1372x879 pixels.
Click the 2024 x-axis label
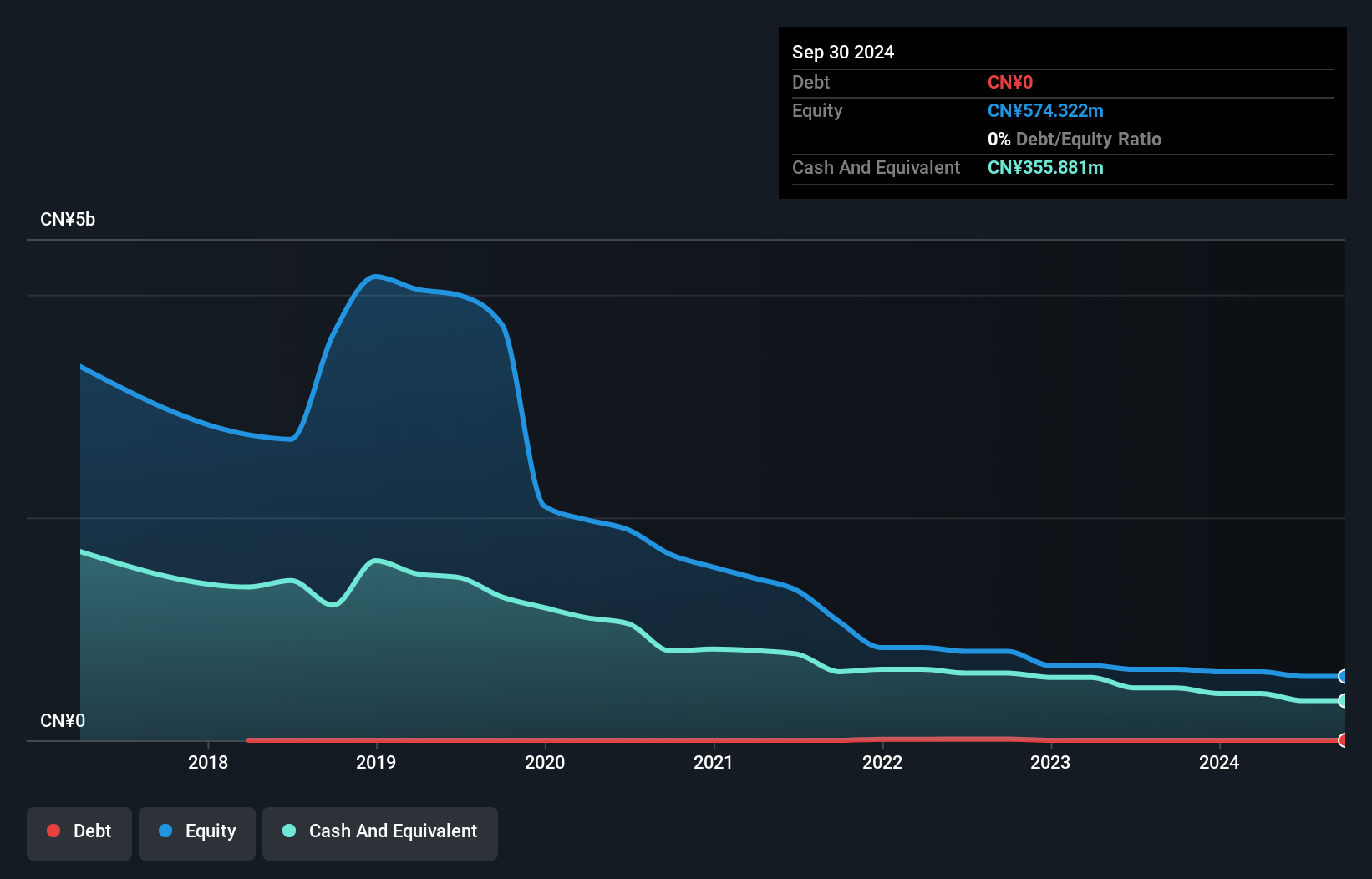click(x=1219, y=762)
